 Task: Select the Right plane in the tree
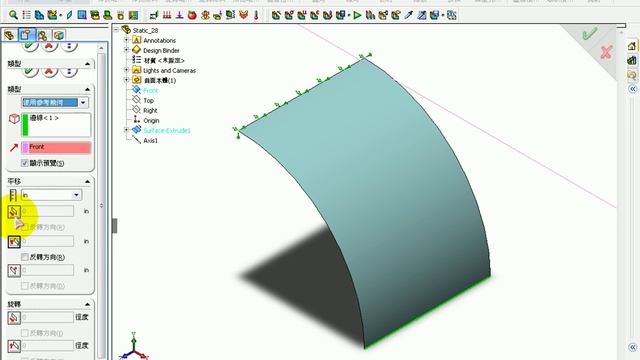point(150,111)
